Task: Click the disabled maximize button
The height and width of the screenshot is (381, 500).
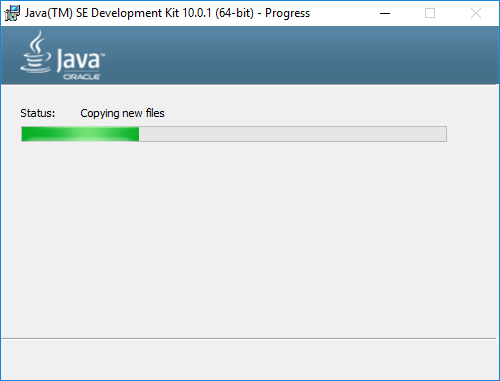Action: tap(430, 13)
